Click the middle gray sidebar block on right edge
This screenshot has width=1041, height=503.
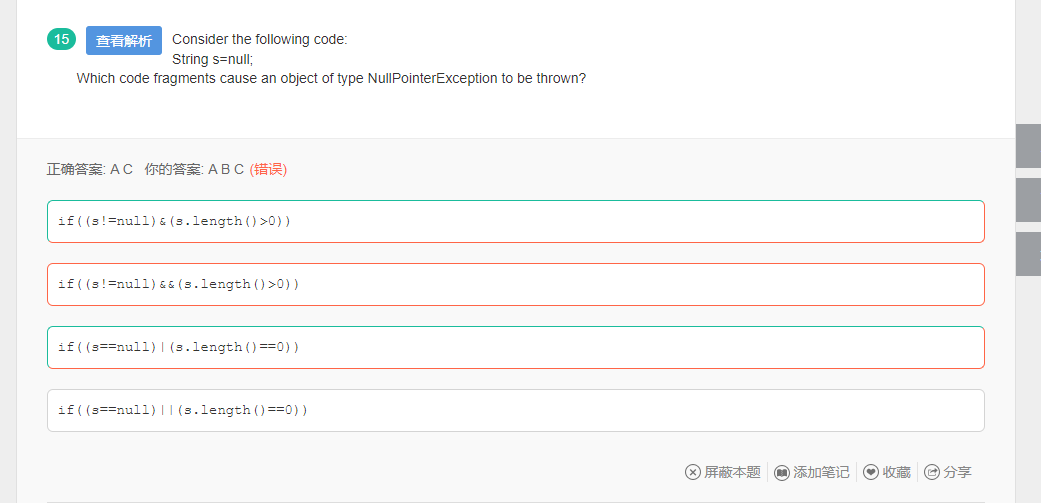tap(1028, 200)
